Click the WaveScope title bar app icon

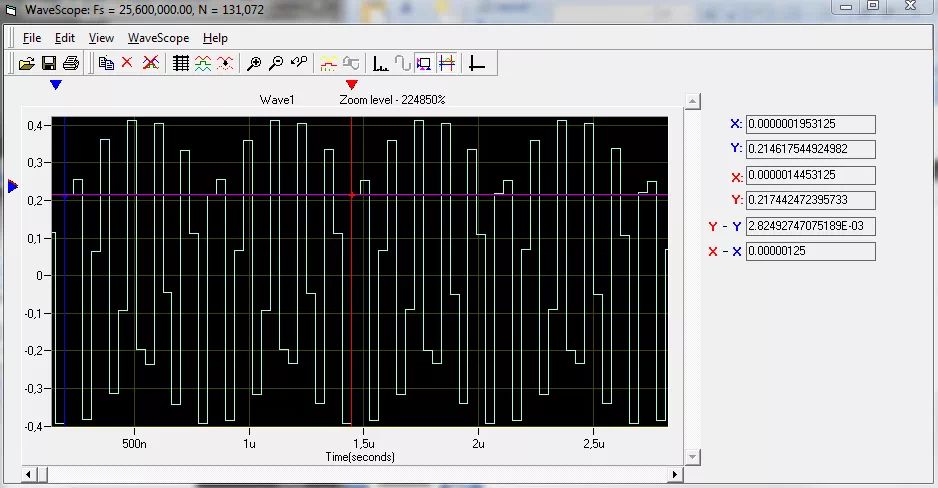(11, 10)
